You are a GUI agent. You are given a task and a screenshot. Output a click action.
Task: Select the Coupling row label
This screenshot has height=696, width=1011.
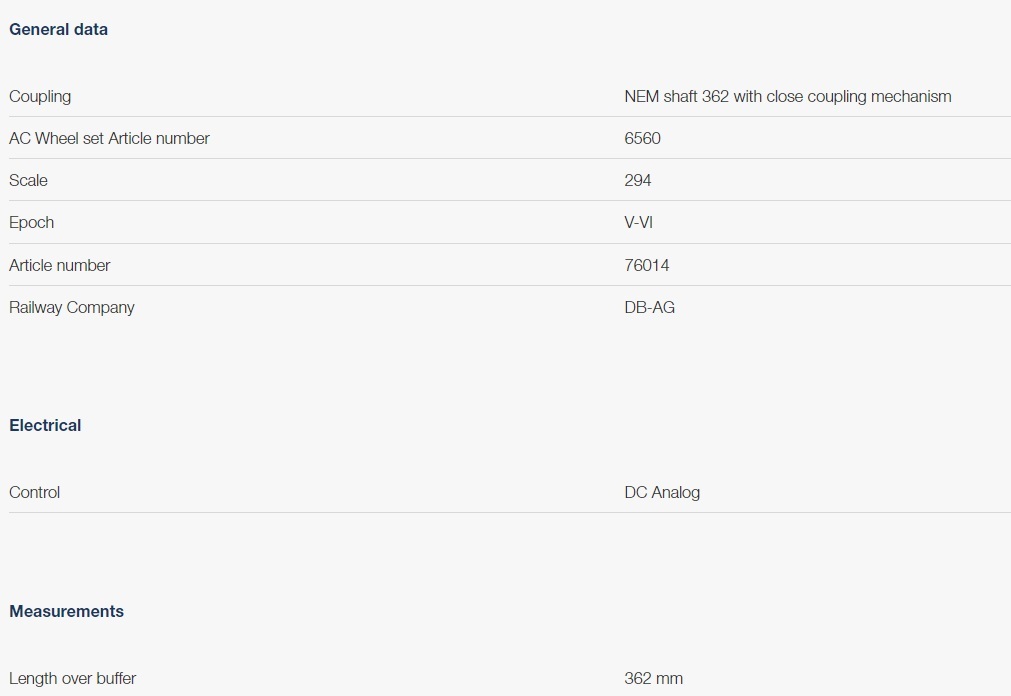click(40, 96)
